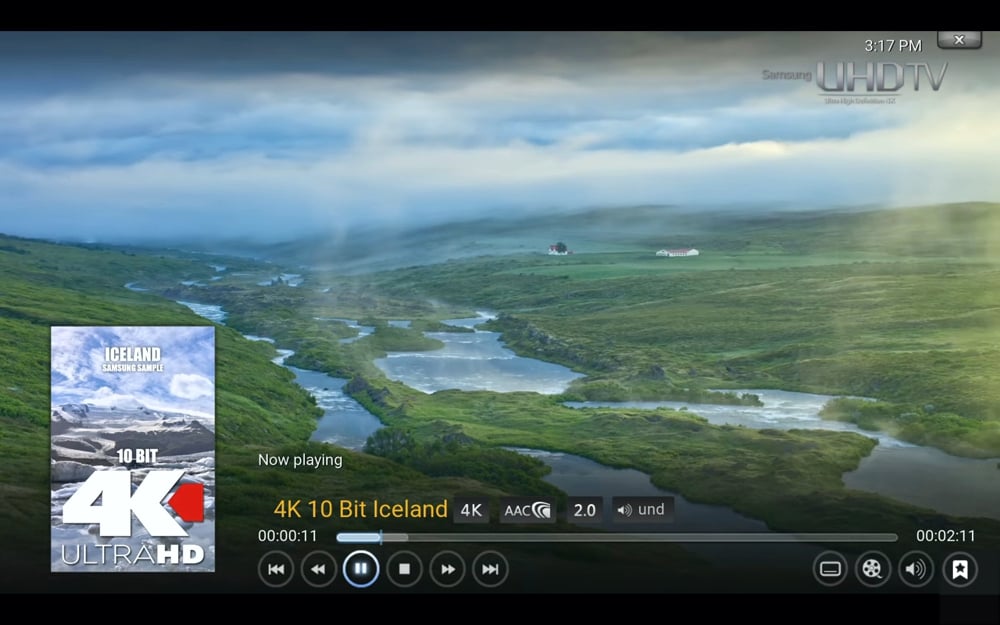Click the 'und' audio language badge
1000x625 pixels.
pyautogui.click(x=643, y=510)
